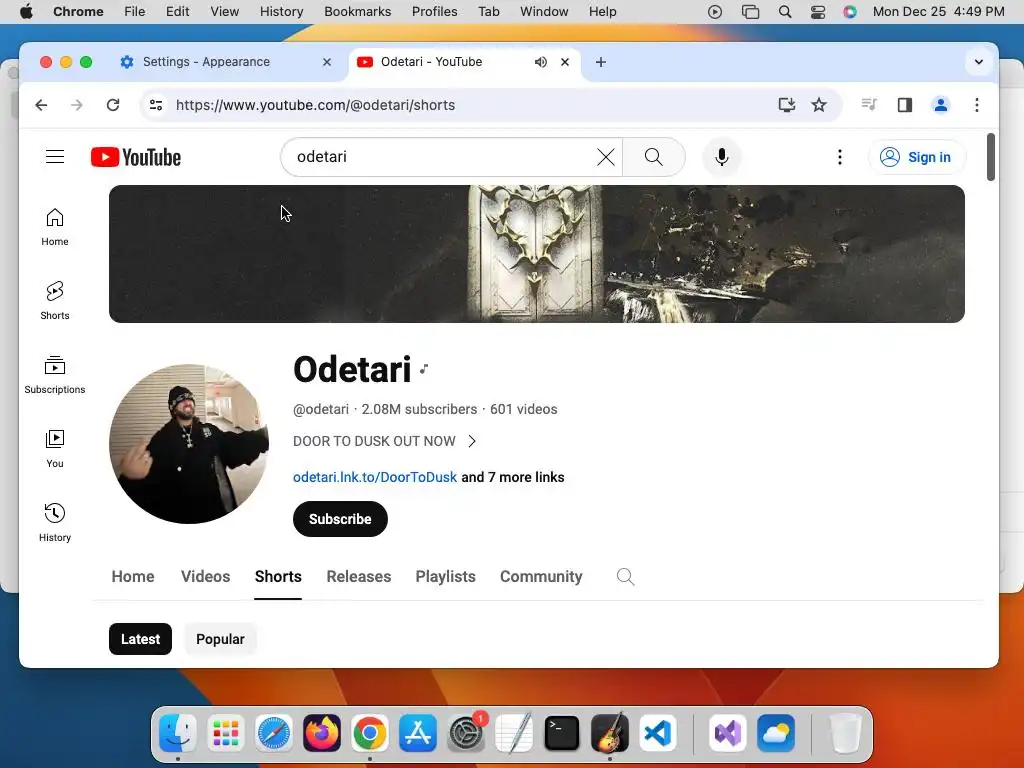
Task: Bookmark this page with the star
Action: (x=819, y=105)
